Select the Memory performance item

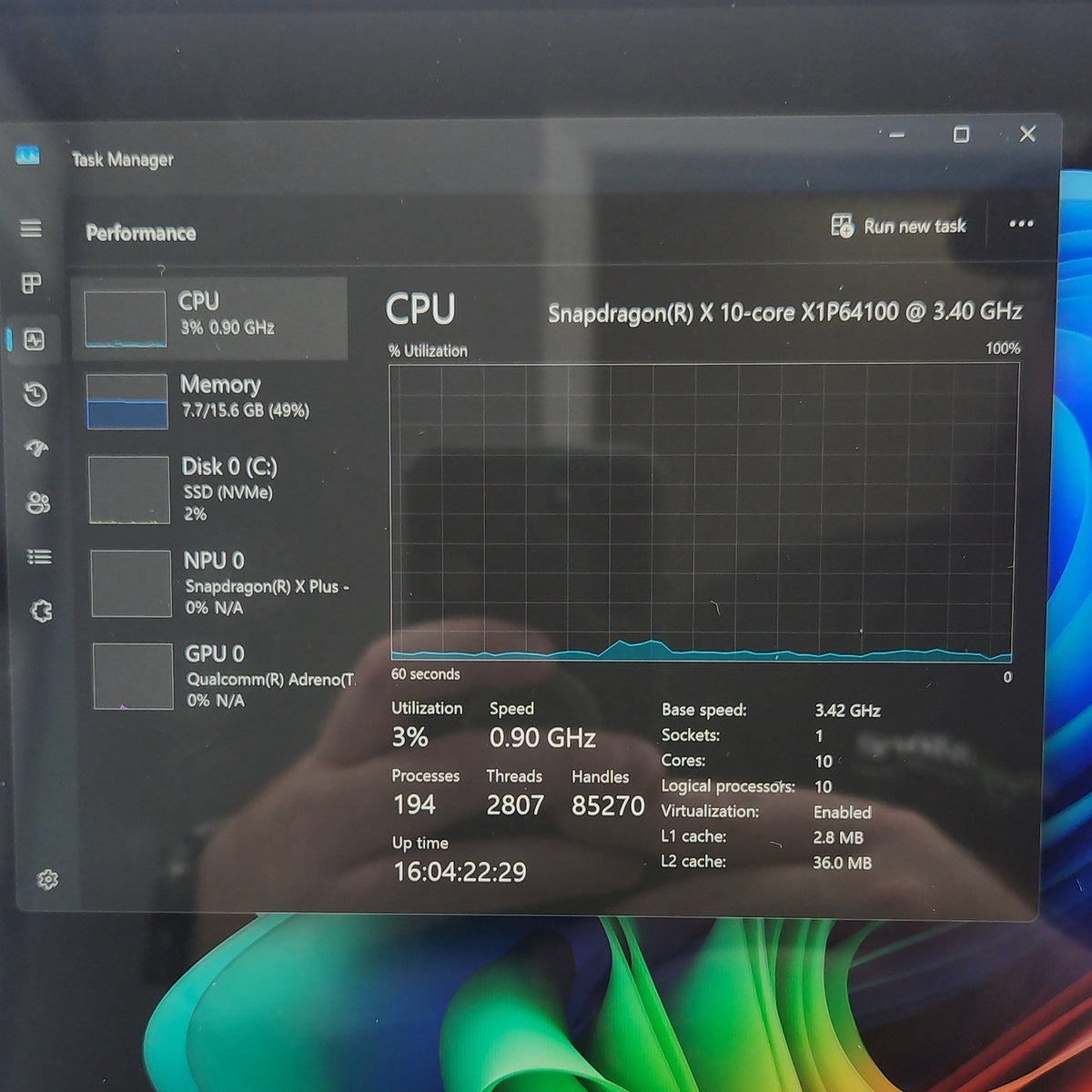point(213,400)
